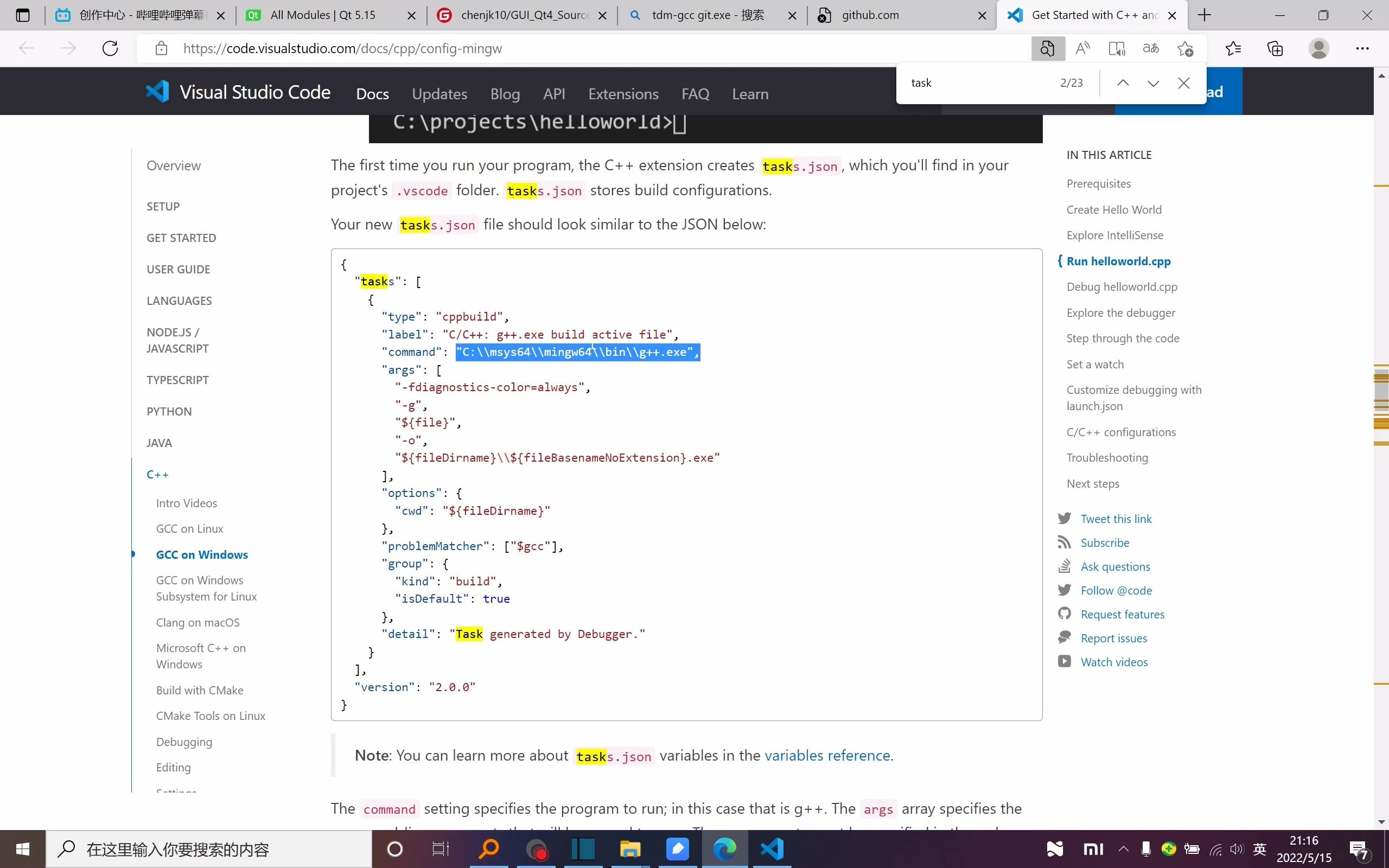
Task: Open the variables reference link
Action: click(x=827, y=756)
